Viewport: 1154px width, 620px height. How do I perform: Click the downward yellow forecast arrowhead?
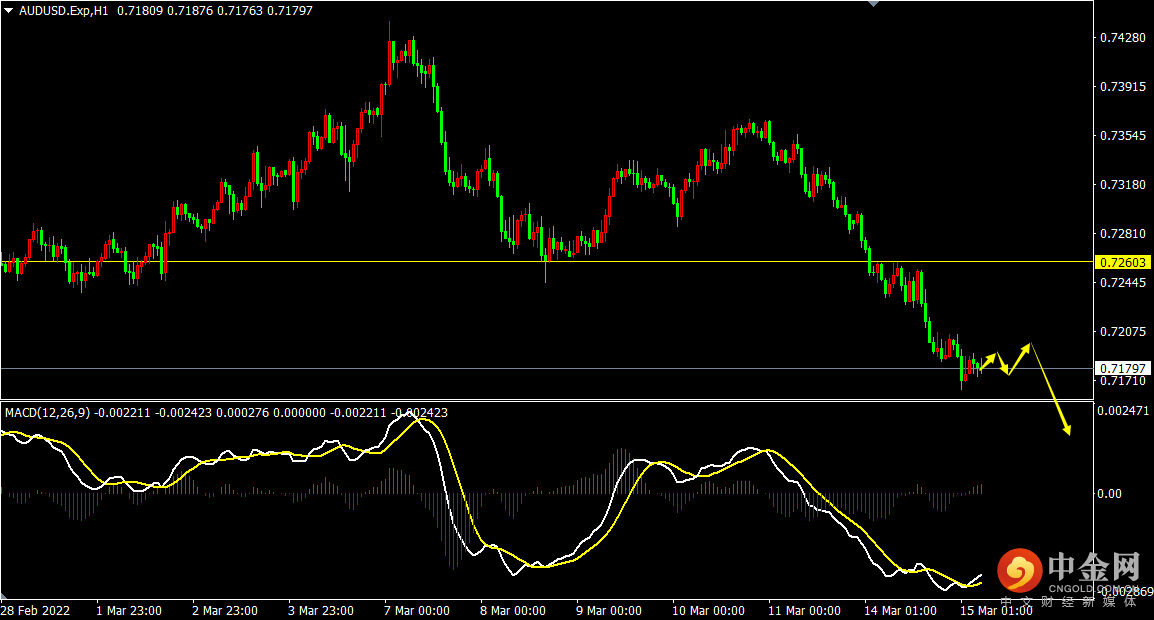tap(1066, 429)
